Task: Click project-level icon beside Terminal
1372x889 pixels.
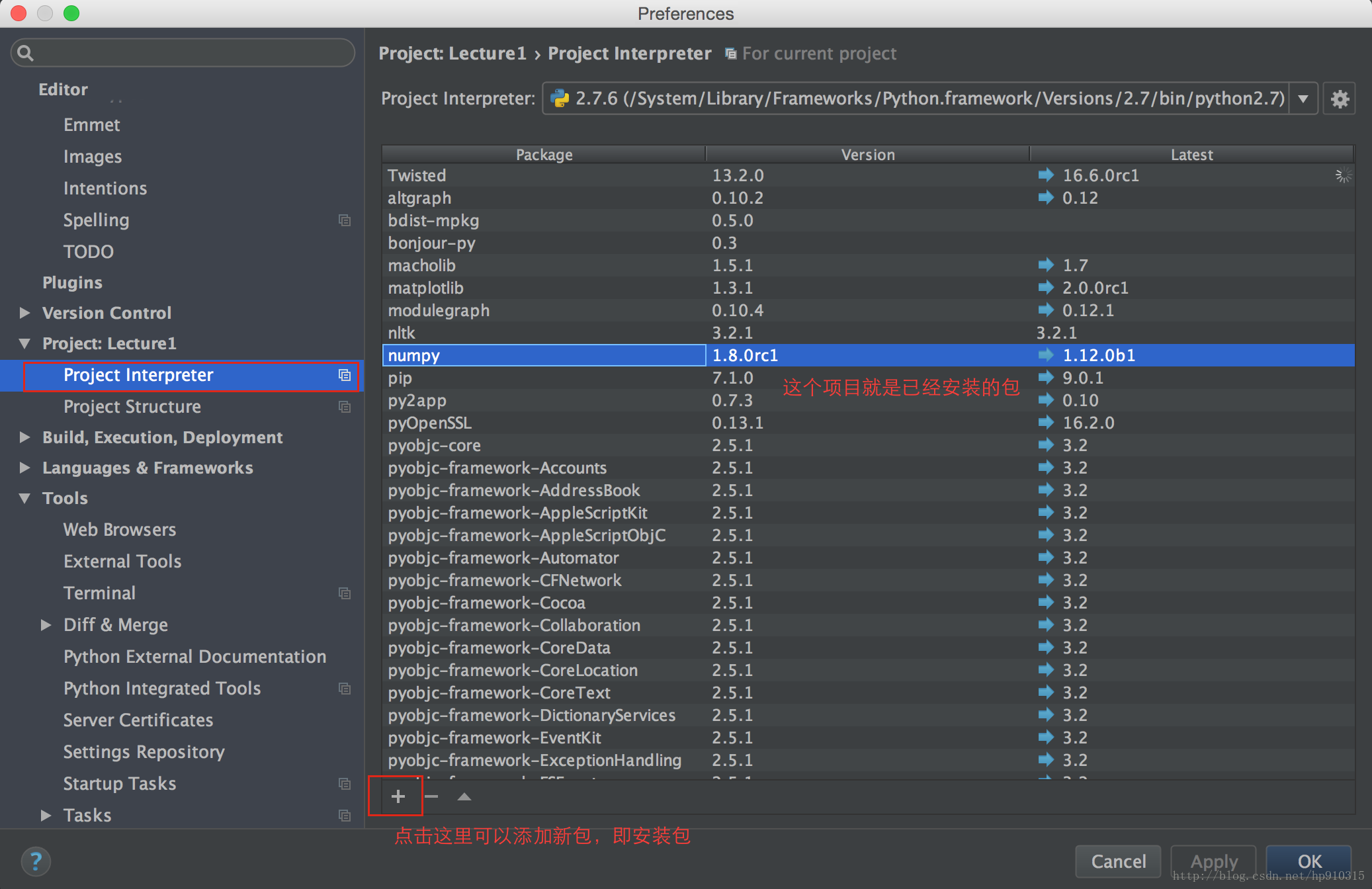Action: 345,593
